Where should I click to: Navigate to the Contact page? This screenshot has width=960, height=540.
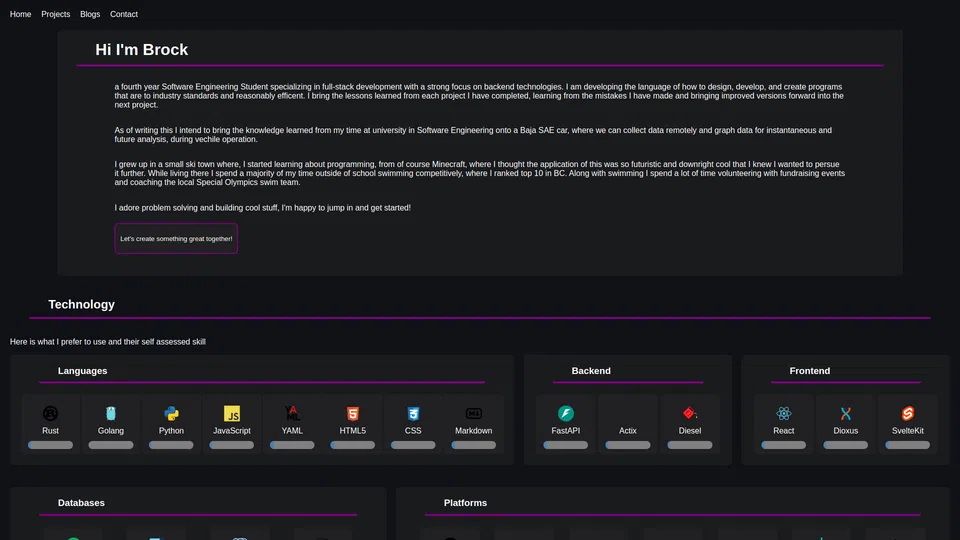tap(124, 14)
